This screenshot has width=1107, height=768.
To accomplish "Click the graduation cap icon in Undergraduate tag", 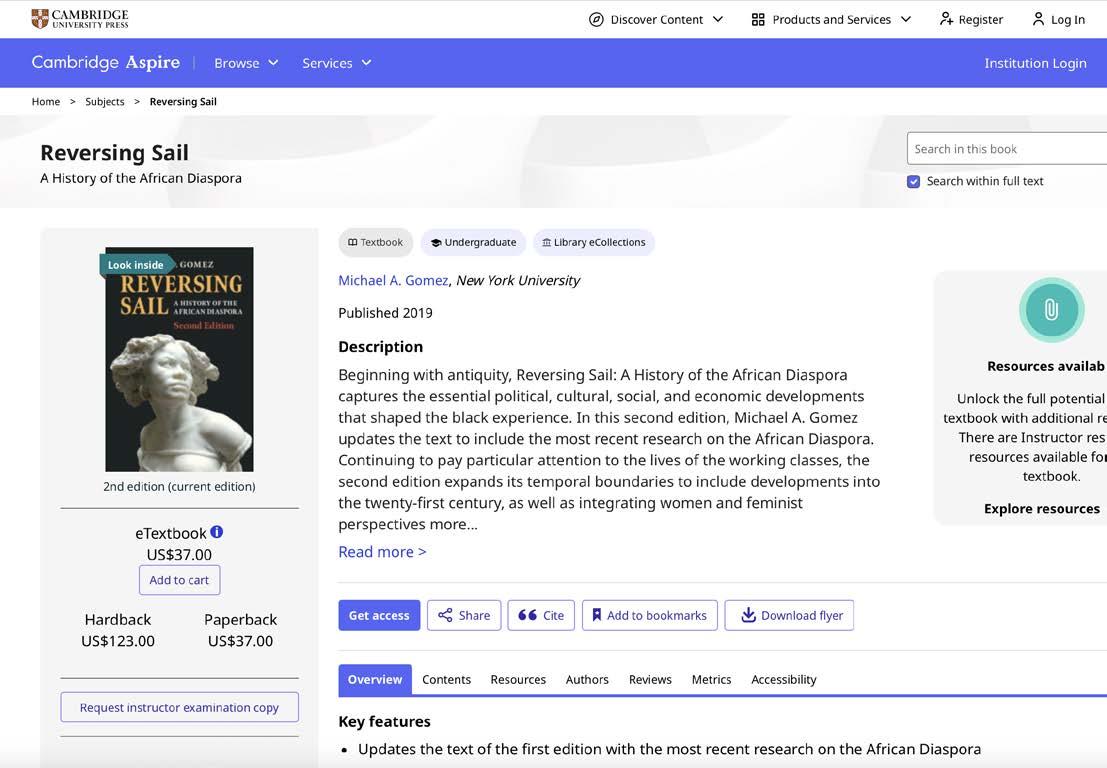I will coord(436,243).
